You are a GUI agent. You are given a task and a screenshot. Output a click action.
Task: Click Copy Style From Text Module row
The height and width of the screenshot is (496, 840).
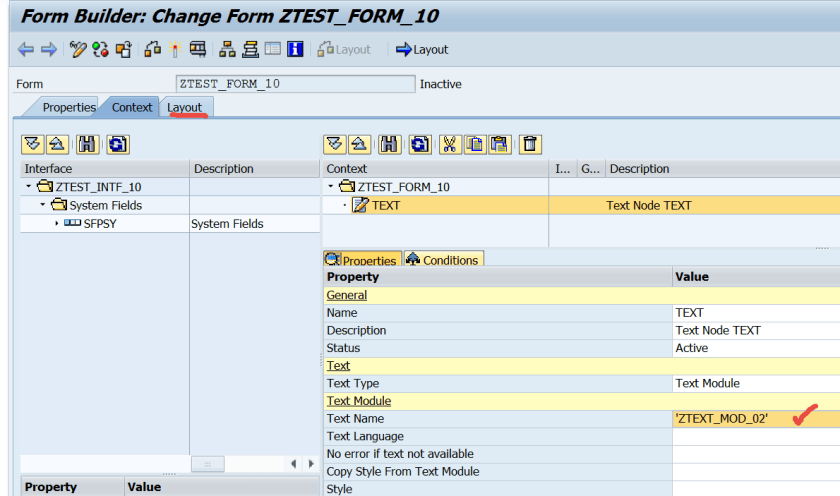(582, 472)
